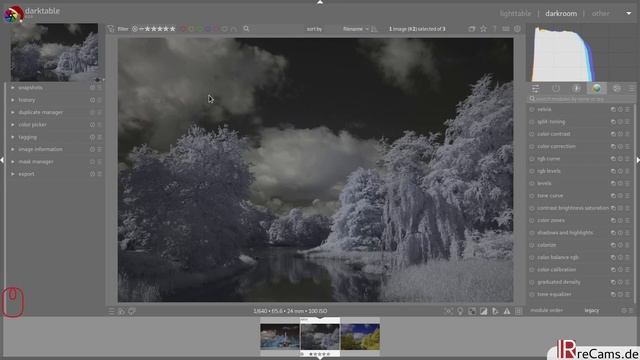
Task: Select the blue color label filter
Action: pos(208,29)
